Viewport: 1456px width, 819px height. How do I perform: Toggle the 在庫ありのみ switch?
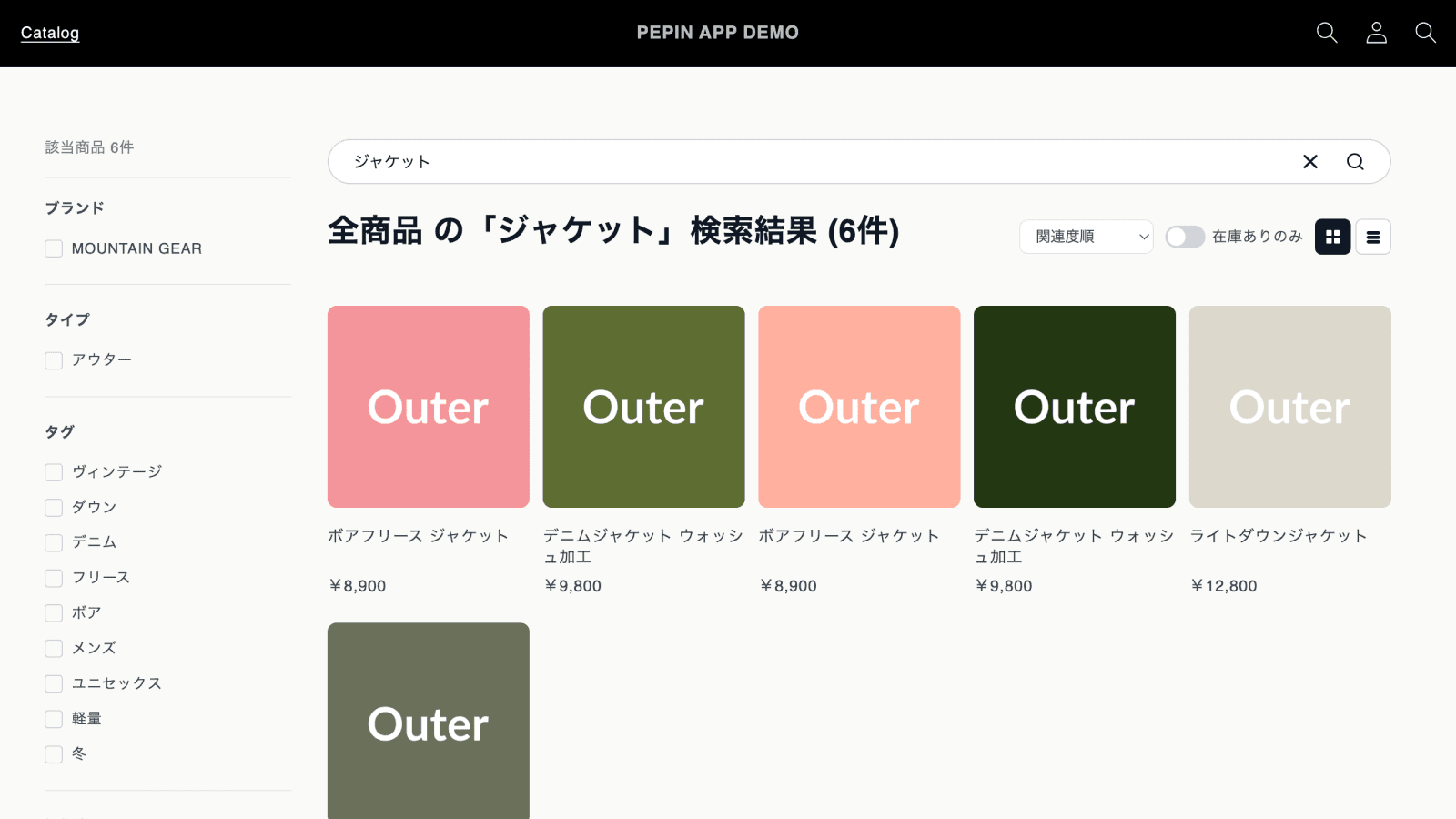1185,237
